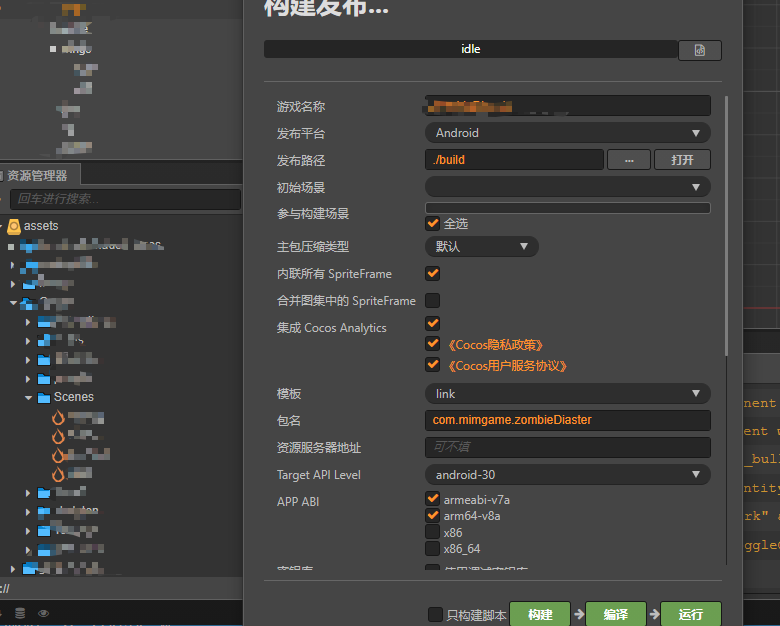Viewport: 780px width, 626px height.
Task: Open the build log file icon button
Action: (699, 50)
